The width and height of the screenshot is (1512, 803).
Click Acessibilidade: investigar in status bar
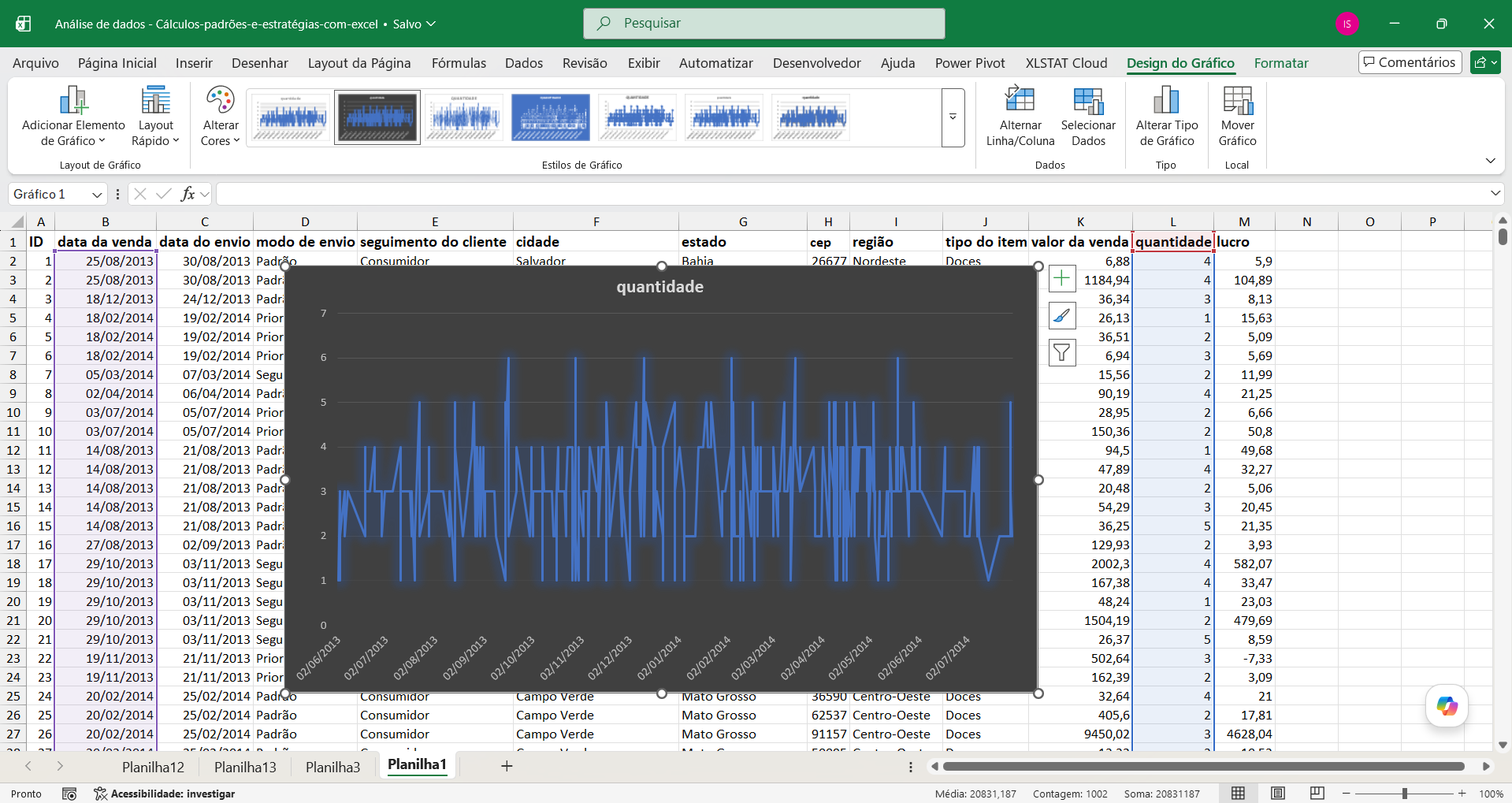[x=165, y=794]
